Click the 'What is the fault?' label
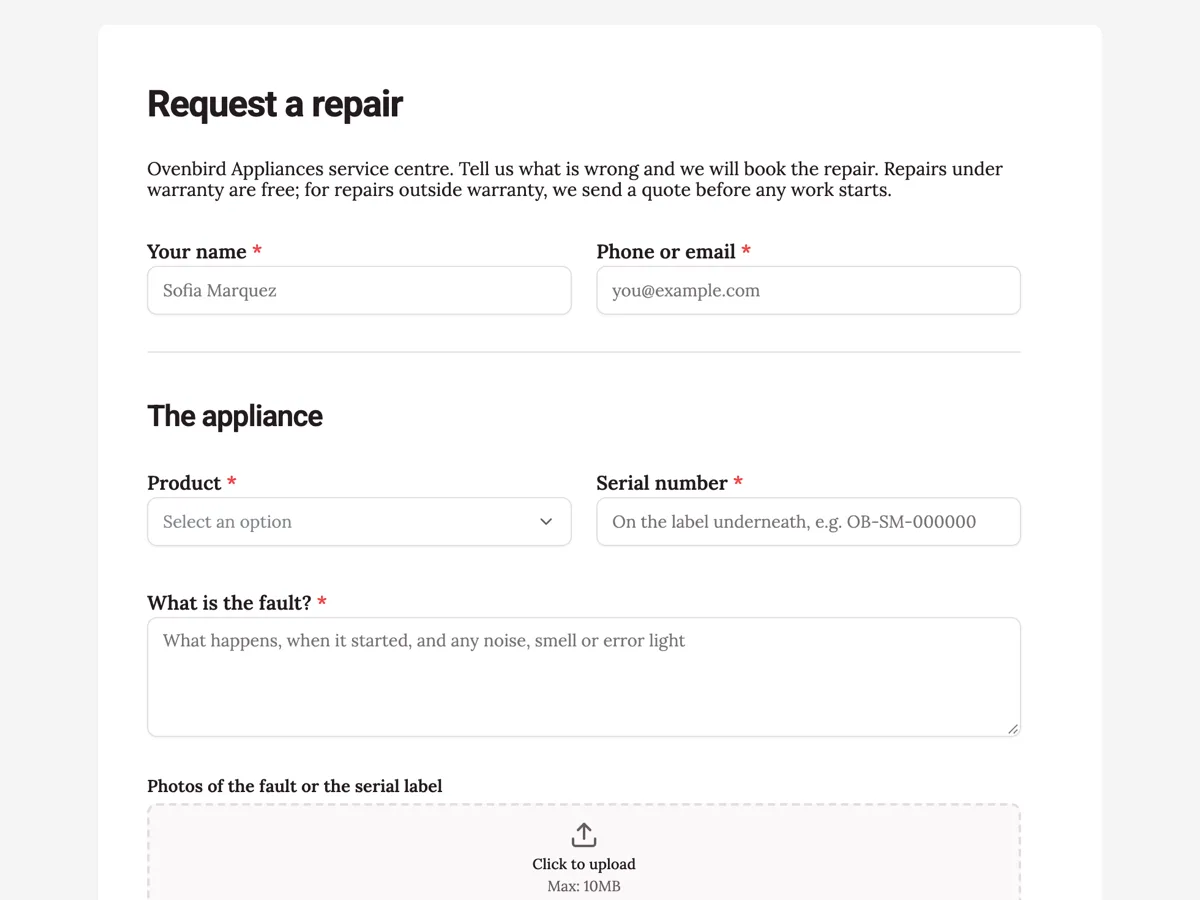Screen dimensions: 1200x900 click(229, 603)
